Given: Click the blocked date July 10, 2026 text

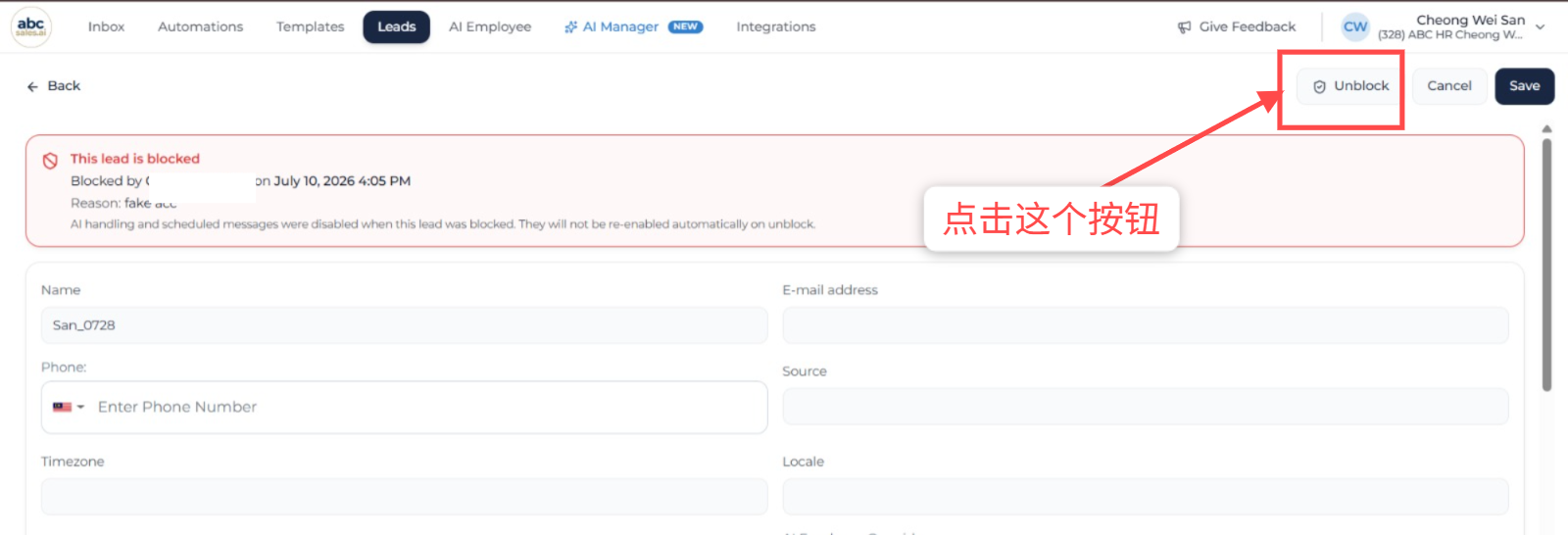Looking at the screenshot, I should 342,181.
